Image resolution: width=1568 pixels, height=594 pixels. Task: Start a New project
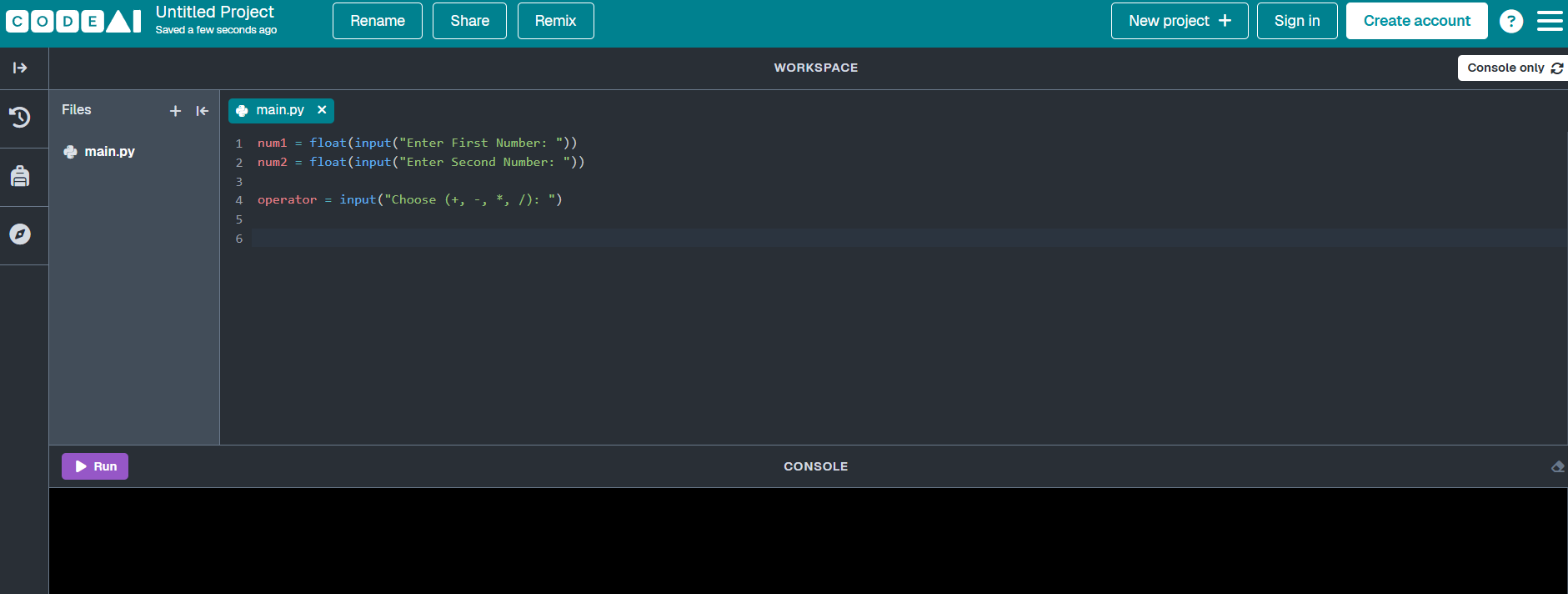(x=1180, y=21)
